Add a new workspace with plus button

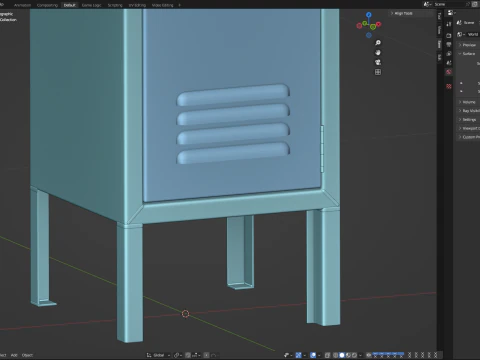click(x=180, y=5)
